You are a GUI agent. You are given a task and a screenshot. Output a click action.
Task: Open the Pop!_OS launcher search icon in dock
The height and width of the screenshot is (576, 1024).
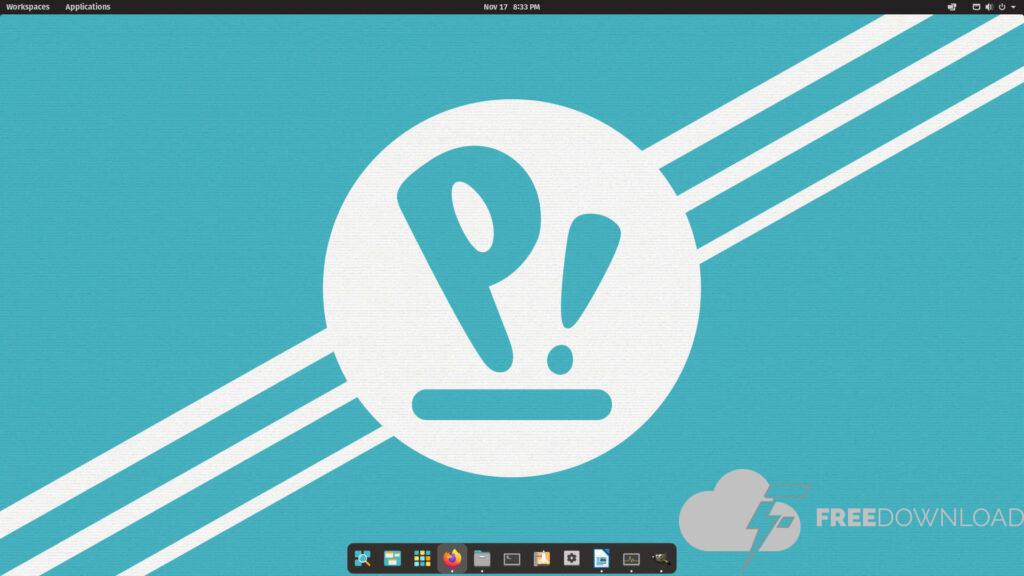tap(363, 558)
